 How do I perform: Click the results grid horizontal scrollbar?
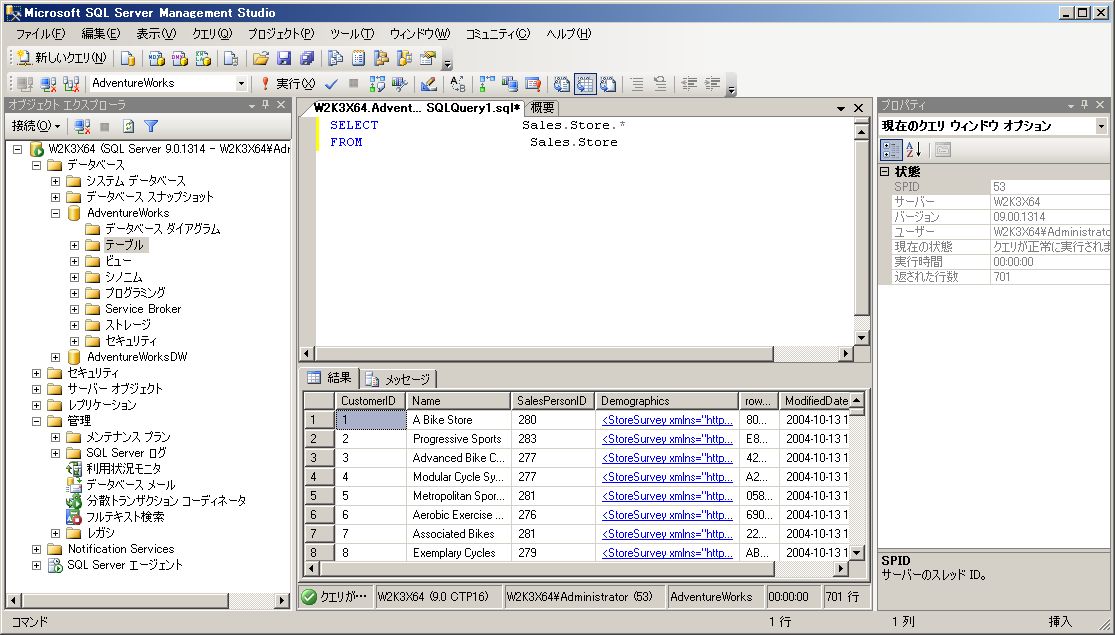[576, 569]
